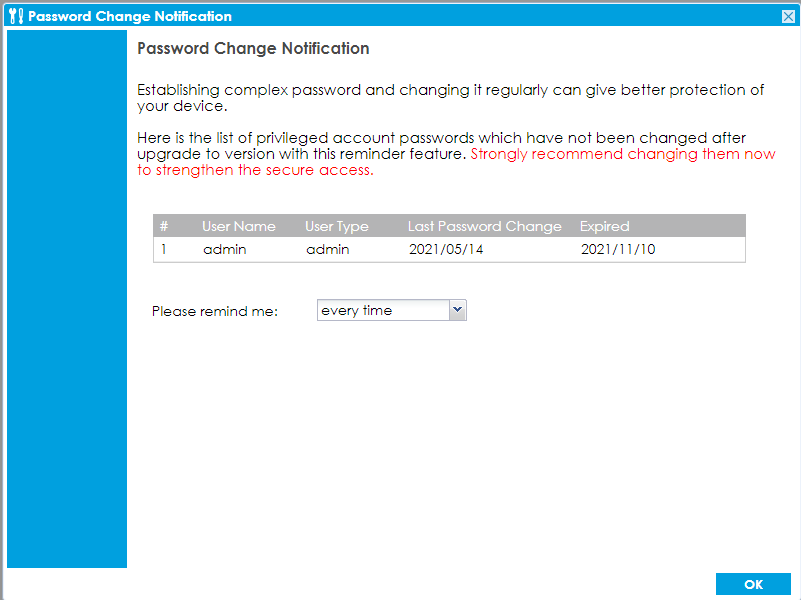Viewport: 801px width, 600px height.
Task: Sort by the User Name column header
Action: [238, 226]
